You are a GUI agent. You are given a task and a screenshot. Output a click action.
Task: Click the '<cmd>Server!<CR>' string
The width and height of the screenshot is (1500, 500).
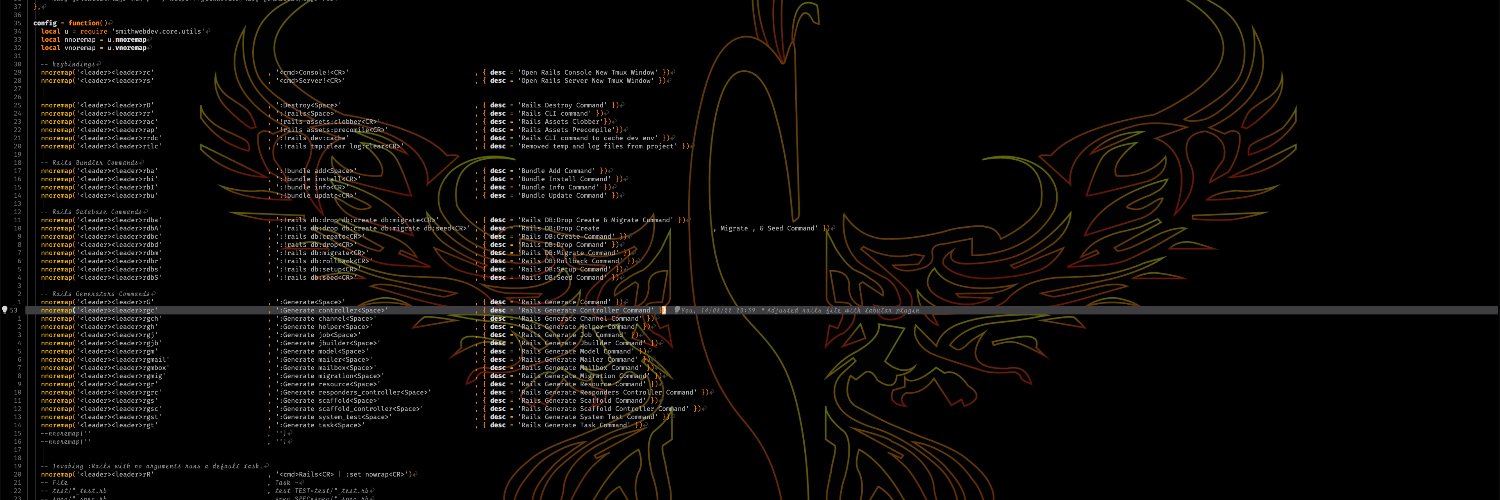coord(311,81)
